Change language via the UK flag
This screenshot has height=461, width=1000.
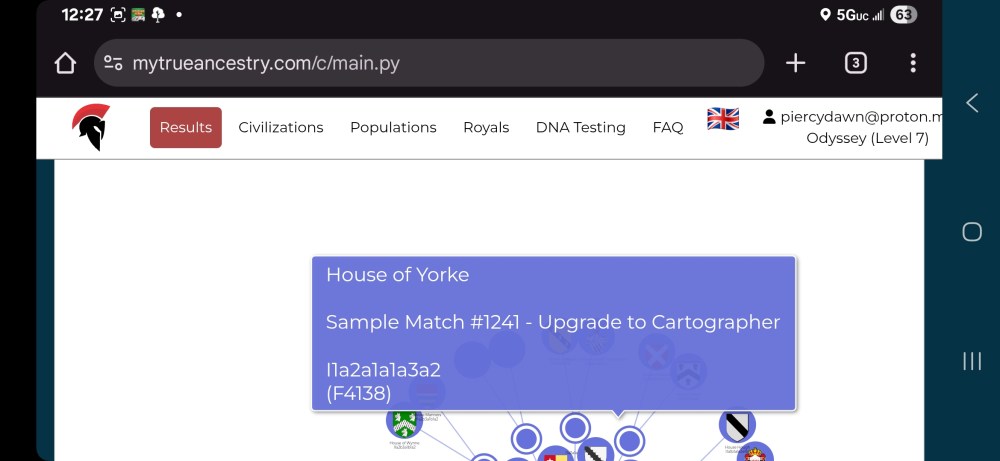point(723,119)
